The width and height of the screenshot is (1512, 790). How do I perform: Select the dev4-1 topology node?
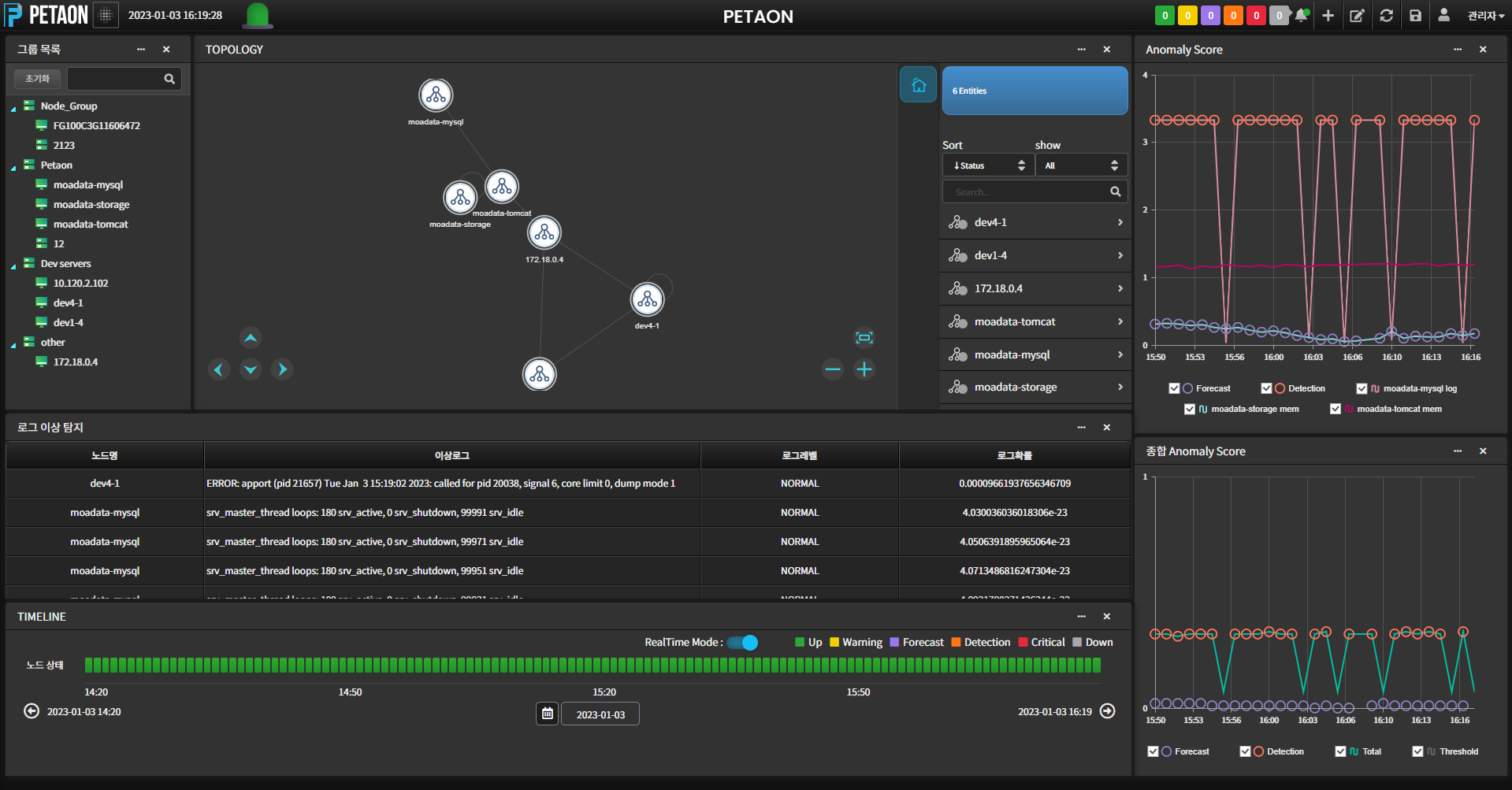point(648,299)
